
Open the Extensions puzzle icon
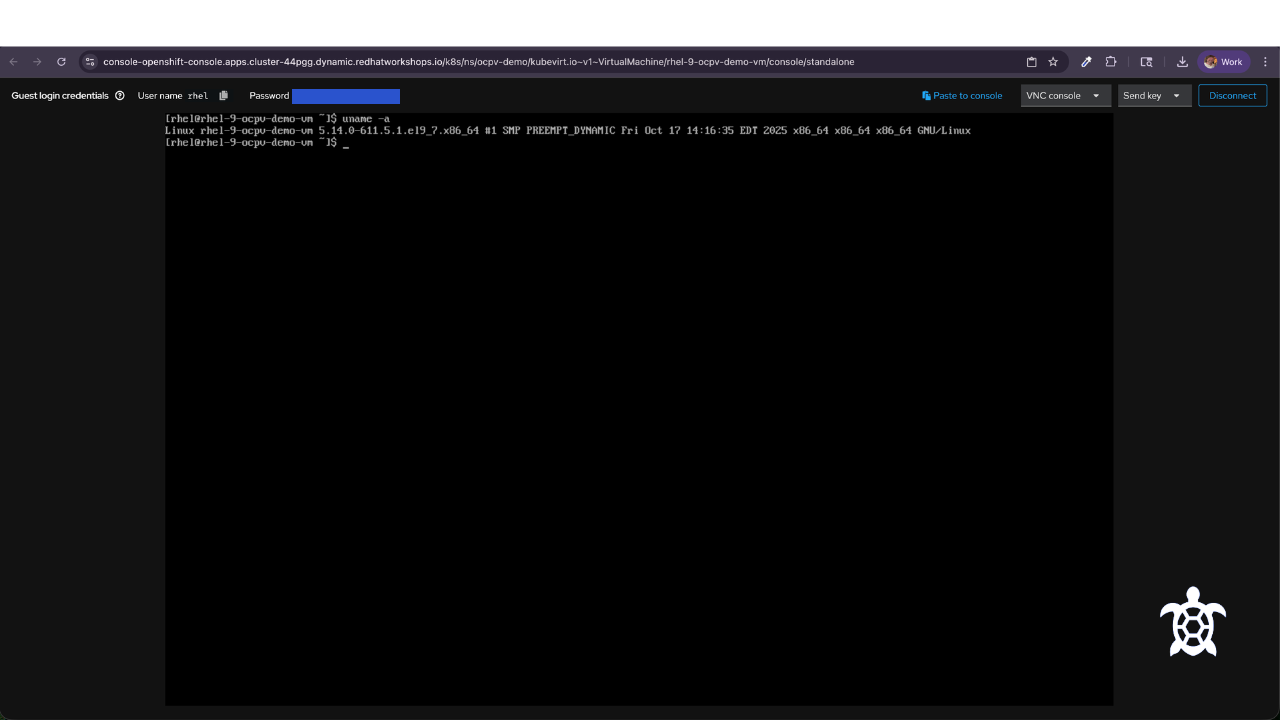point(1111,62)
